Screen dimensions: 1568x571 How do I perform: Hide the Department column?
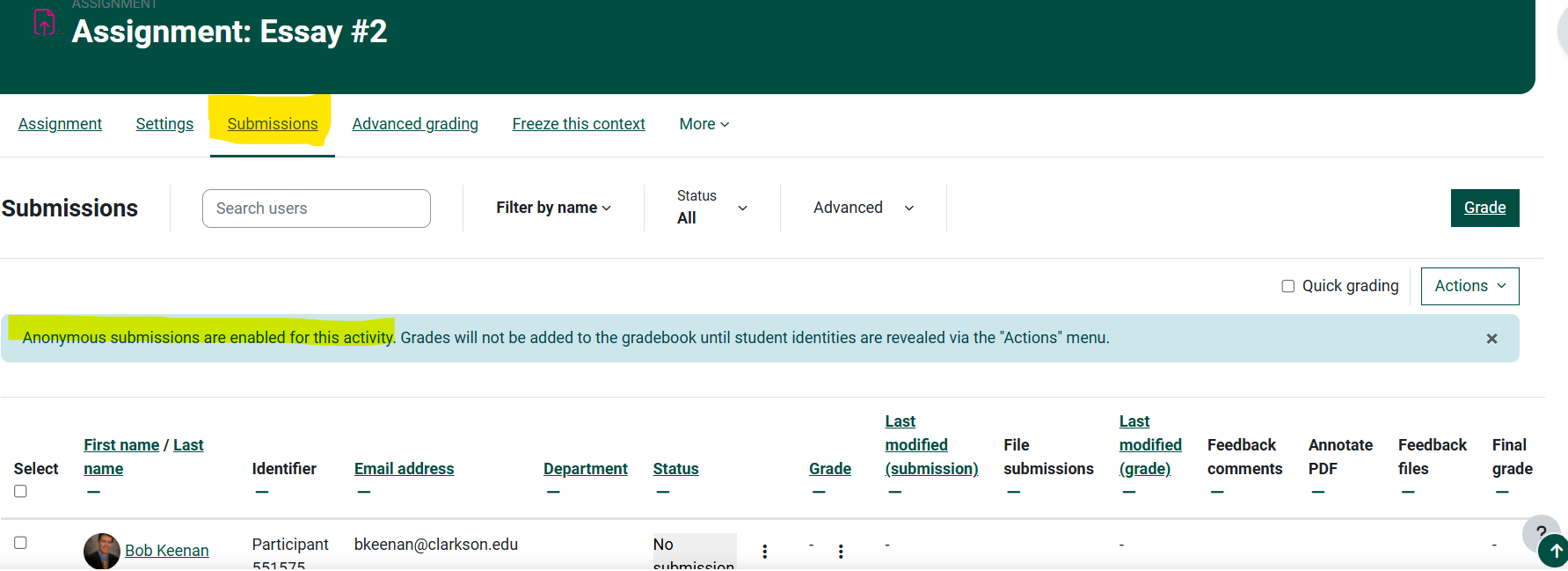click(553, 492)
